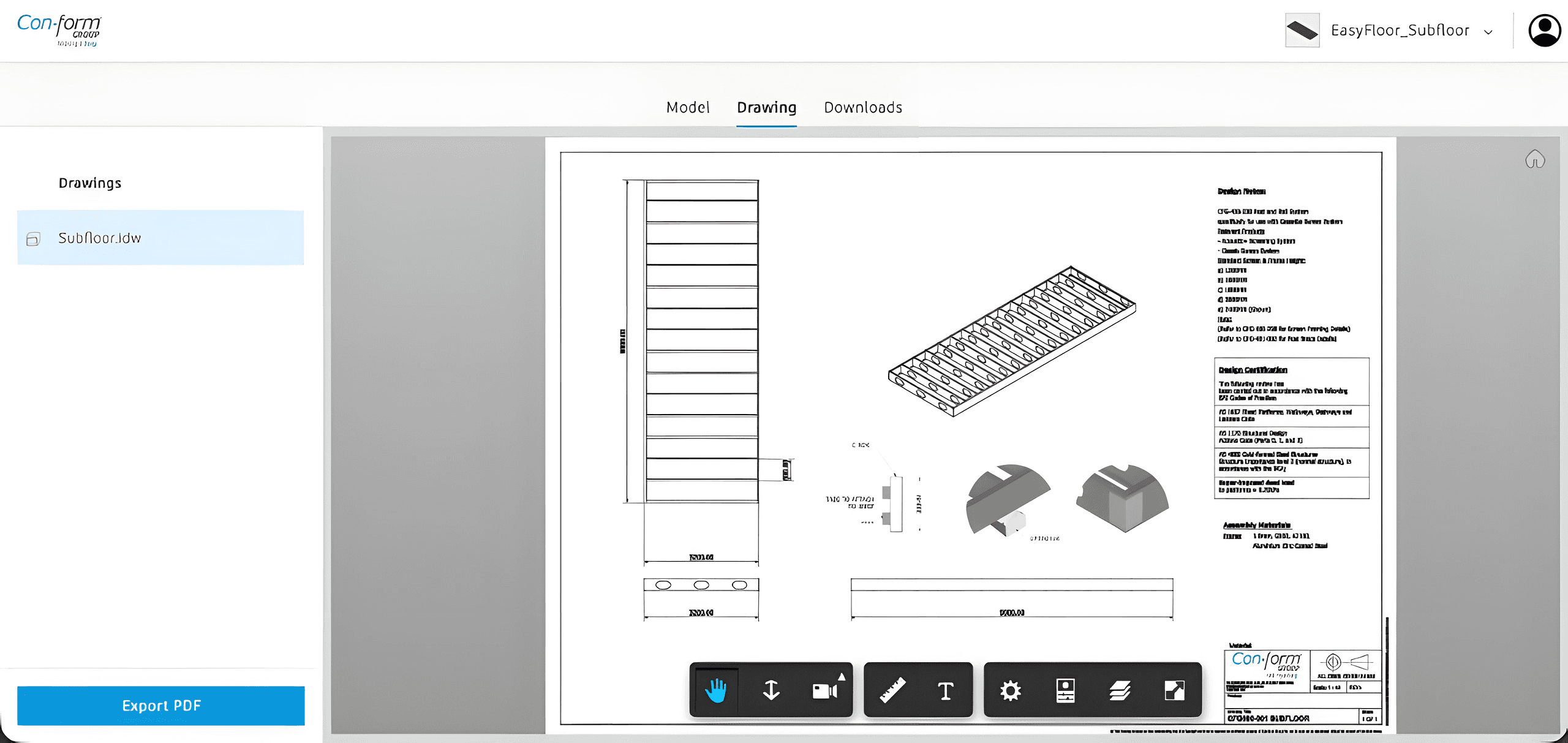Toggle Full screen viewer mode

pyautogui.click(x=1174, y=690)
